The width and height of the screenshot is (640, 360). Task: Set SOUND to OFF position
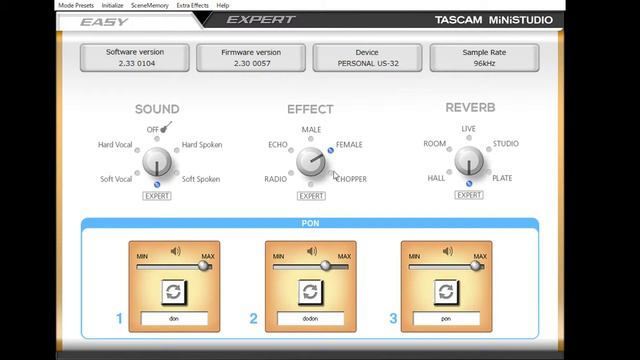click(157, 139)
